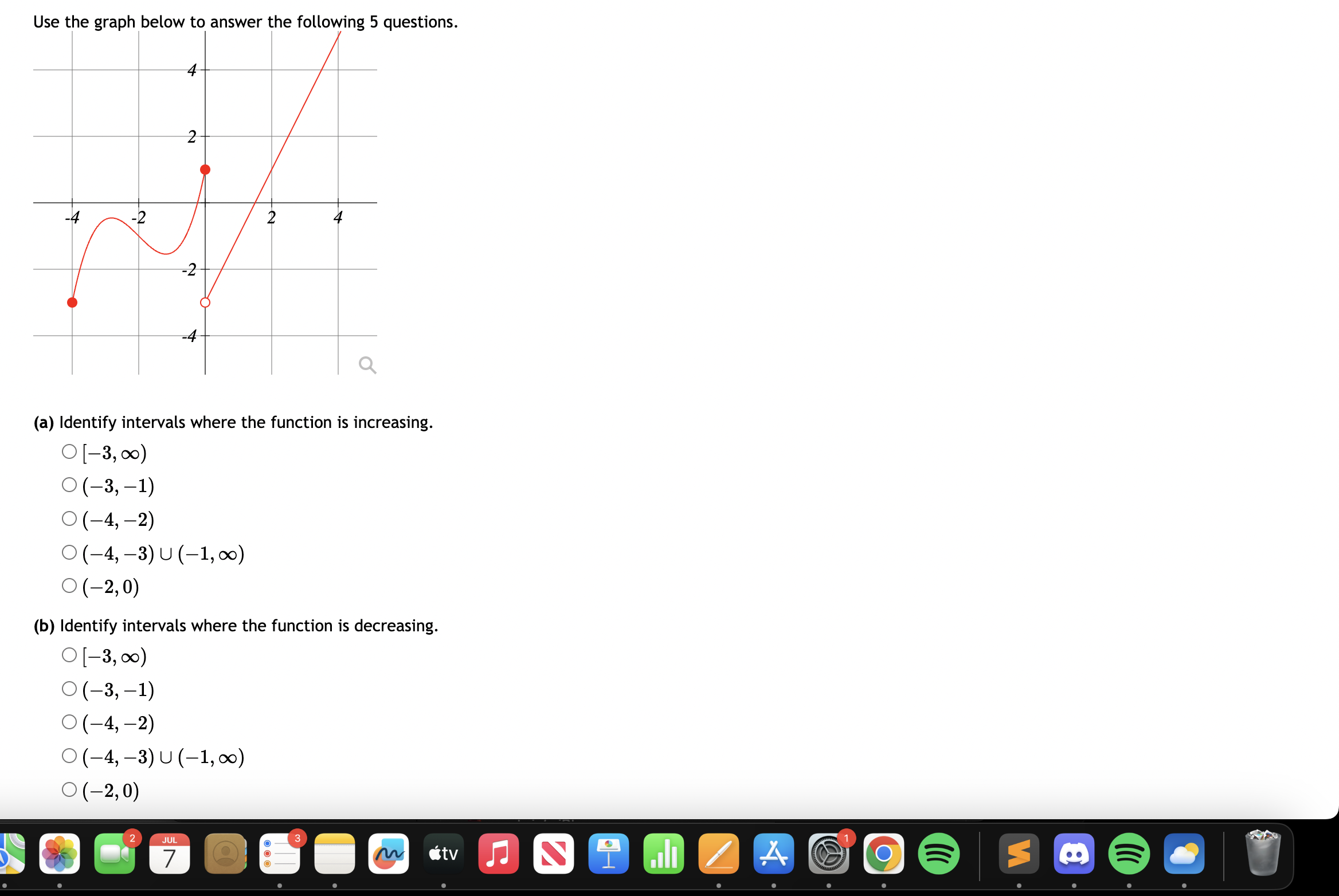Select [−3, ∞) for question (b)

click(x=69, y=655)
